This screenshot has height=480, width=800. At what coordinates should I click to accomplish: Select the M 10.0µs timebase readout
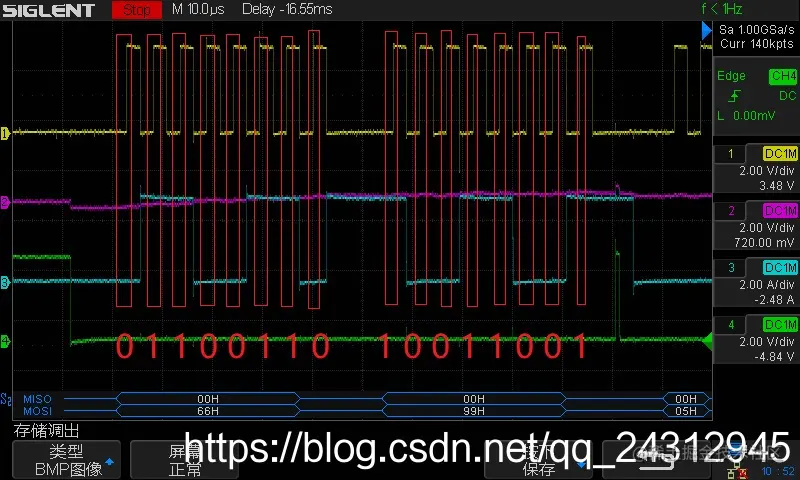click(x=198, y=9)
